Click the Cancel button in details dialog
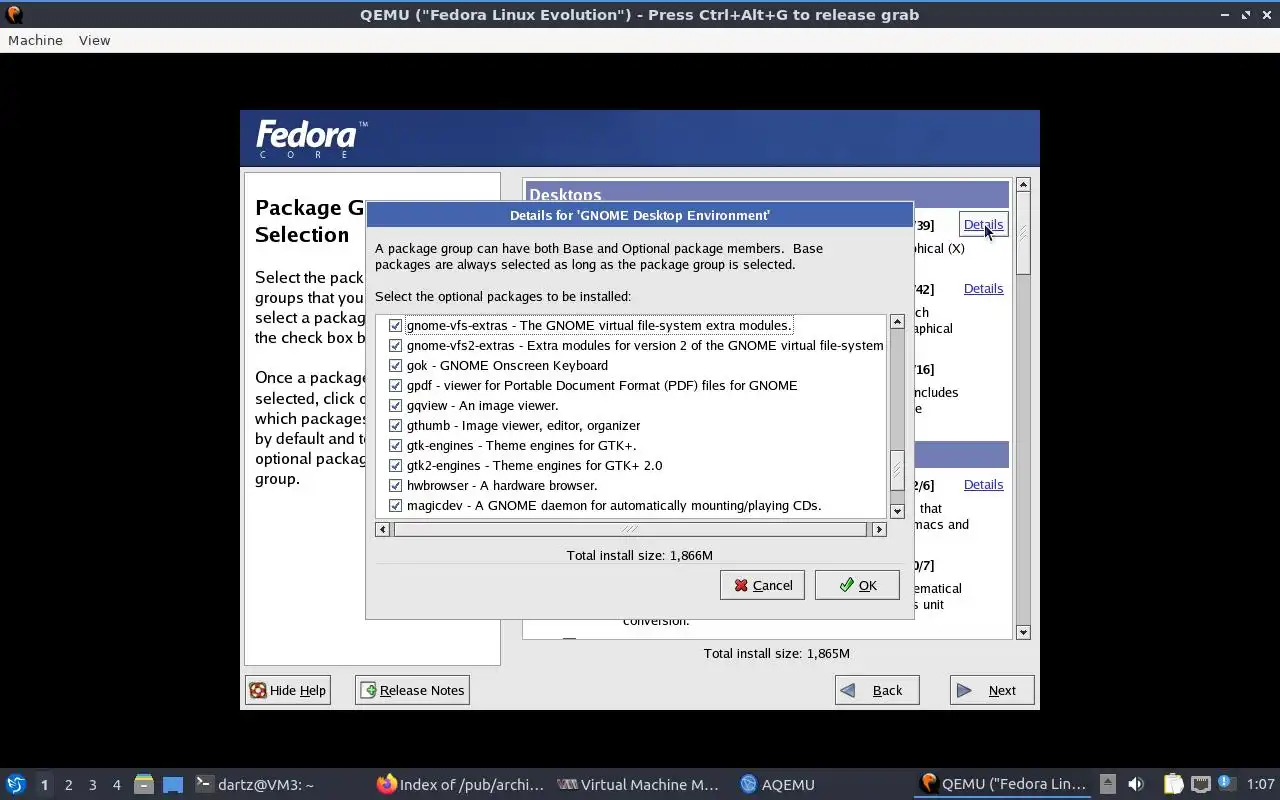 point(762,585)
